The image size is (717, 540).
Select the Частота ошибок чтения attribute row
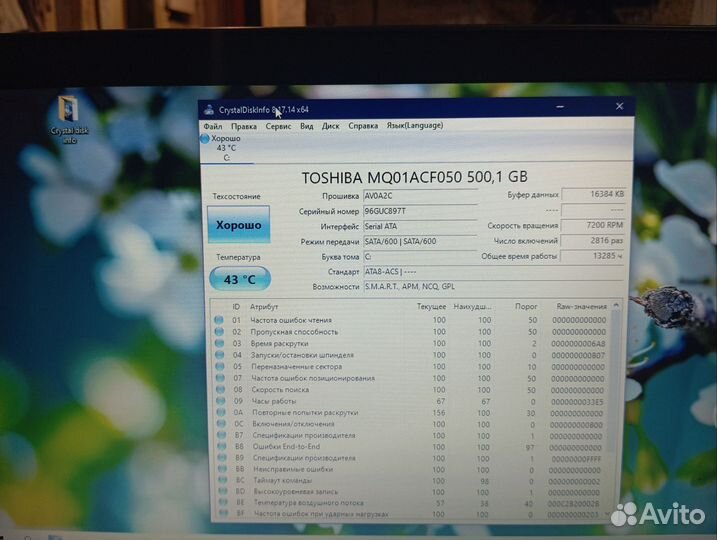pos(411,320)
